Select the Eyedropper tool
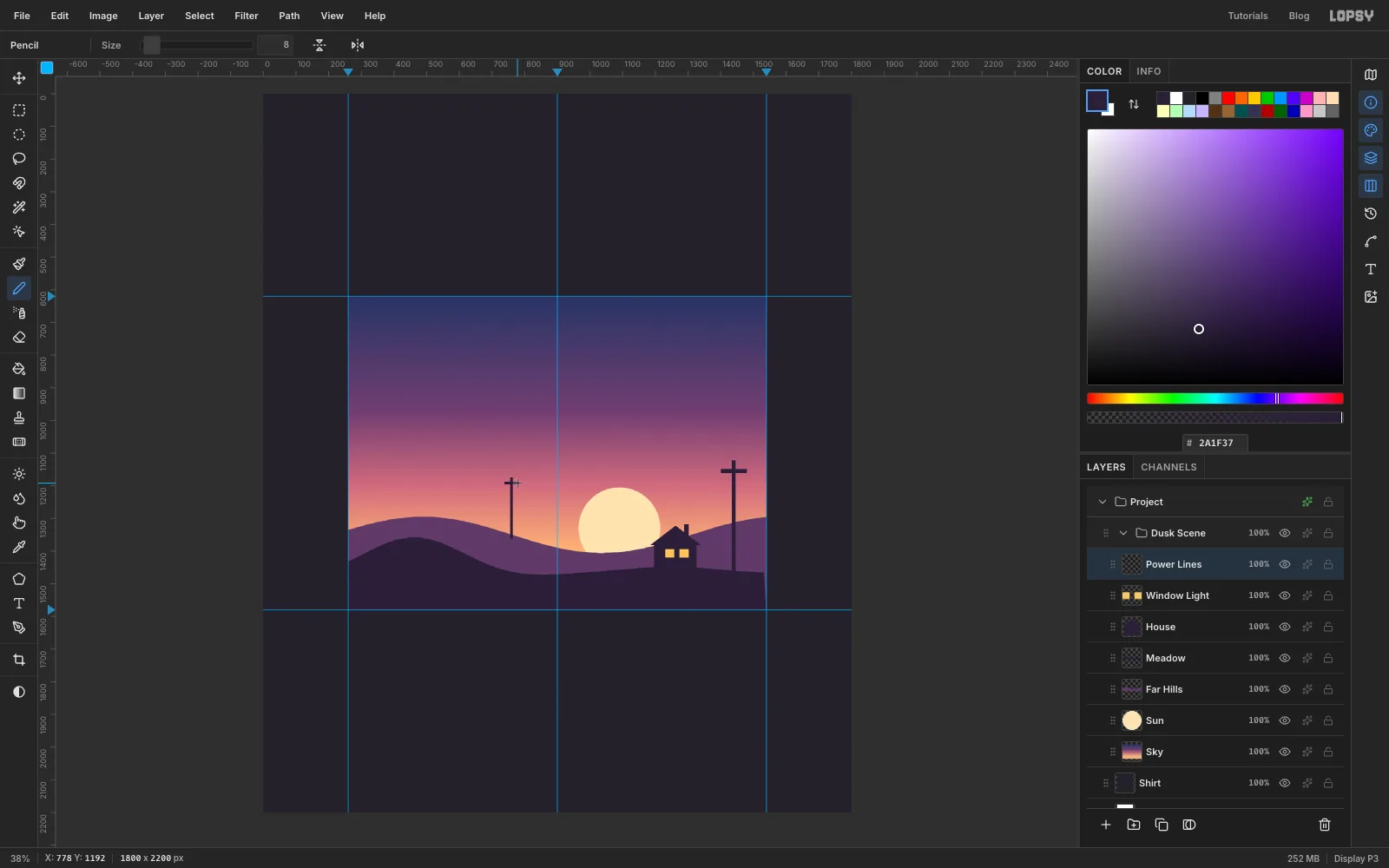The height and width of the screenshot is (868, 1389). 18,547
